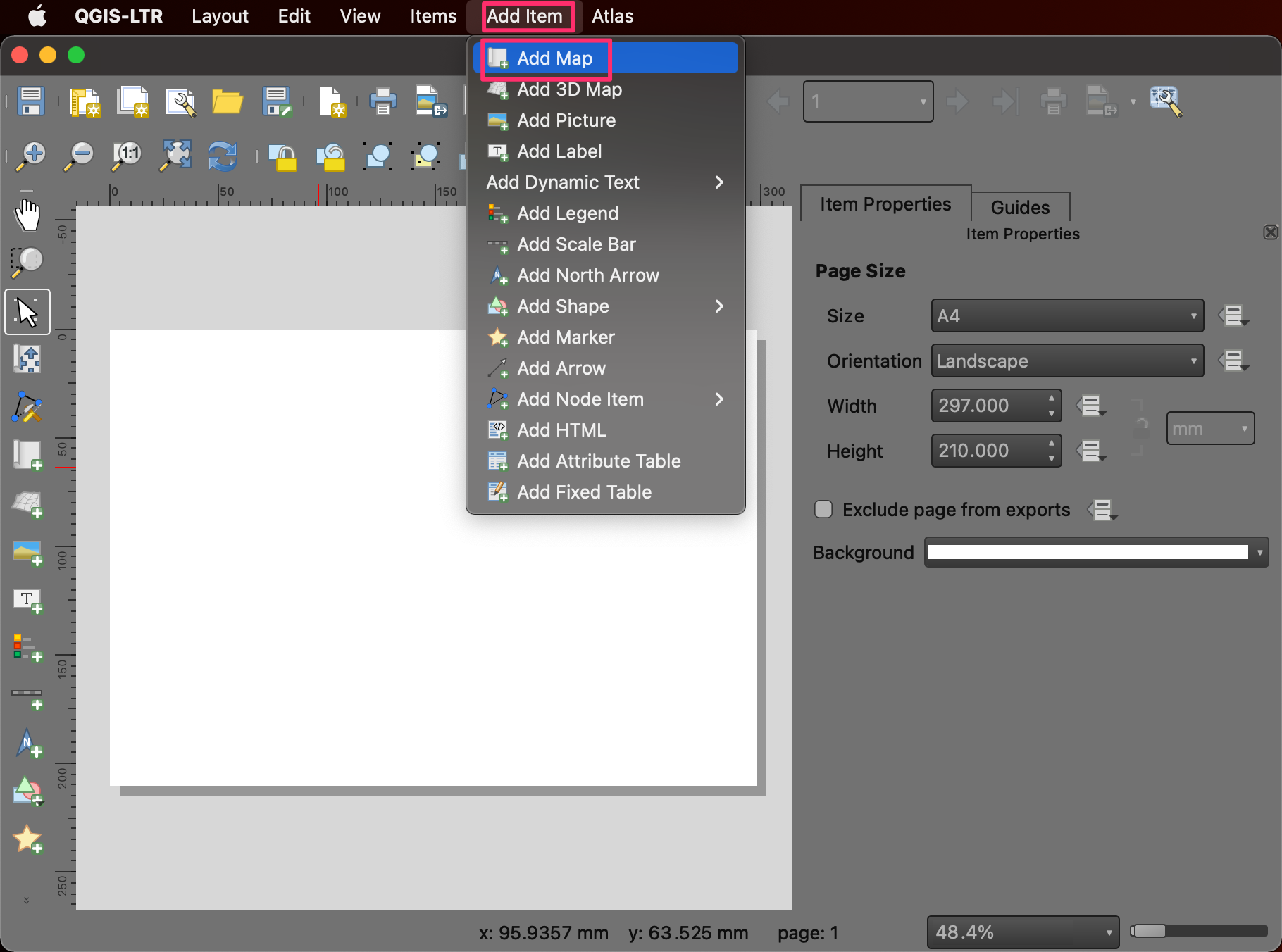The image size is (1282, 952).
Task: Select the Edit Nodes Item tool
Action: coord(27,407)
